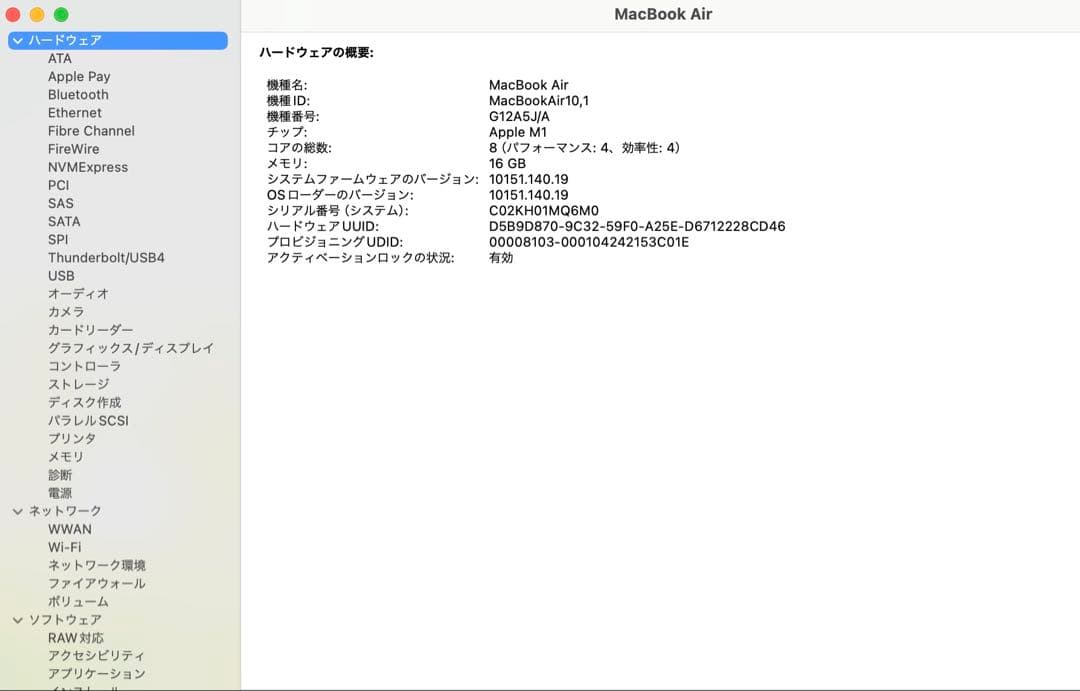Select Bluetooth in the sidebar
Screen dimensions: 1080x691
[77, 94]
